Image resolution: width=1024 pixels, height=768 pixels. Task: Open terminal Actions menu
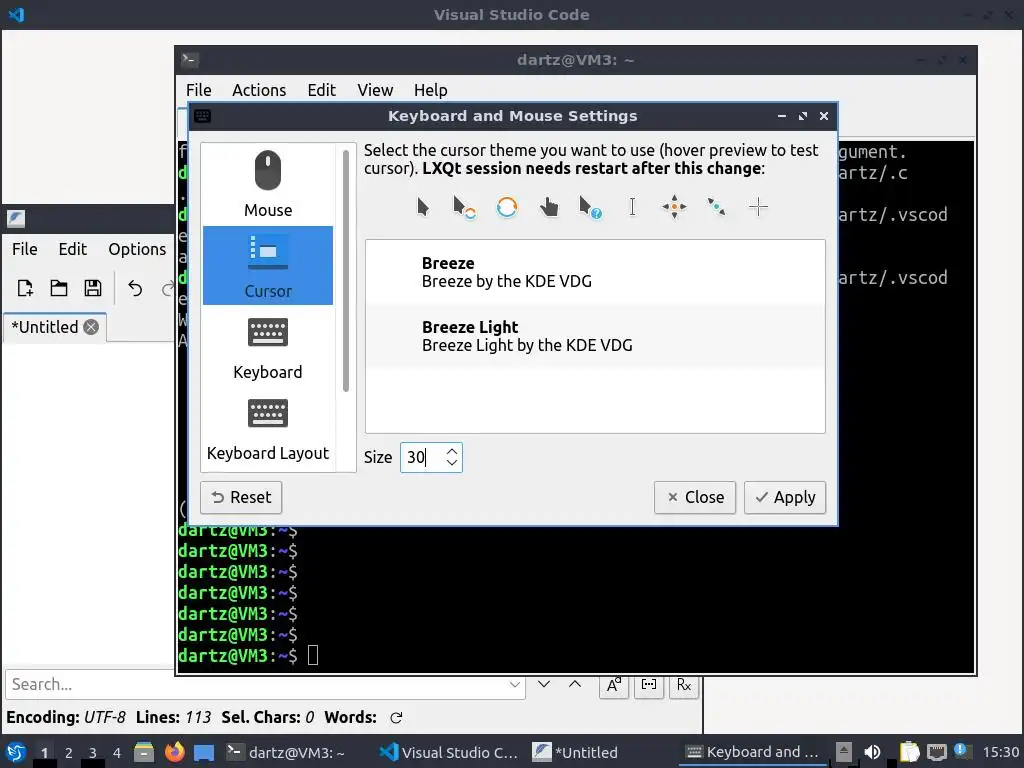[x=259, y=90]
